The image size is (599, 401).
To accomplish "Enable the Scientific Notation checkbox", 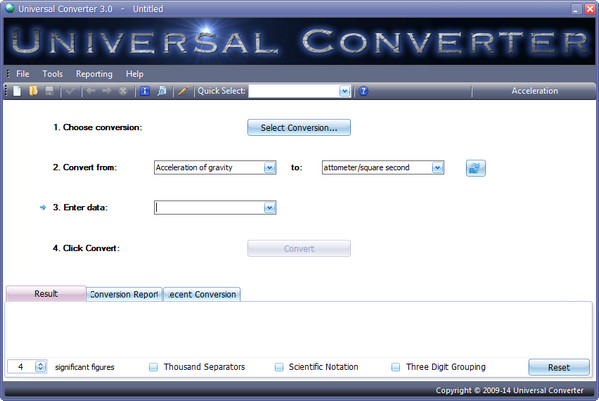I will tap(279, 367).
